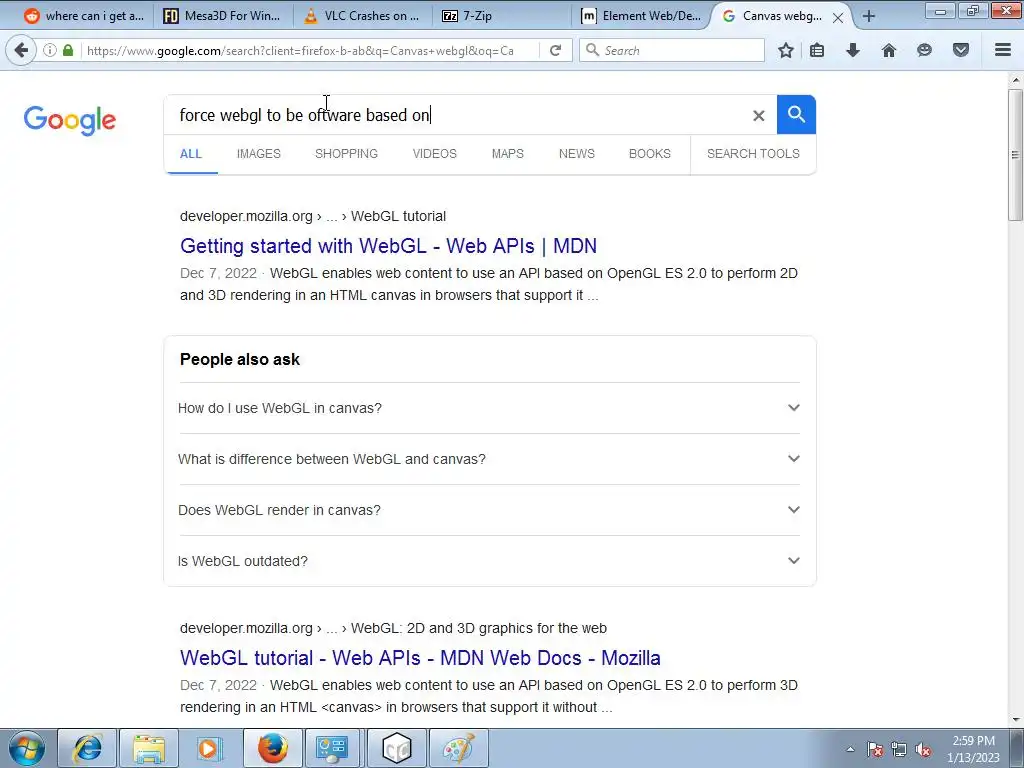The image size is (1024, 768).
Task: Click Firefox icon in taskbar
Action: pos(272,748)
